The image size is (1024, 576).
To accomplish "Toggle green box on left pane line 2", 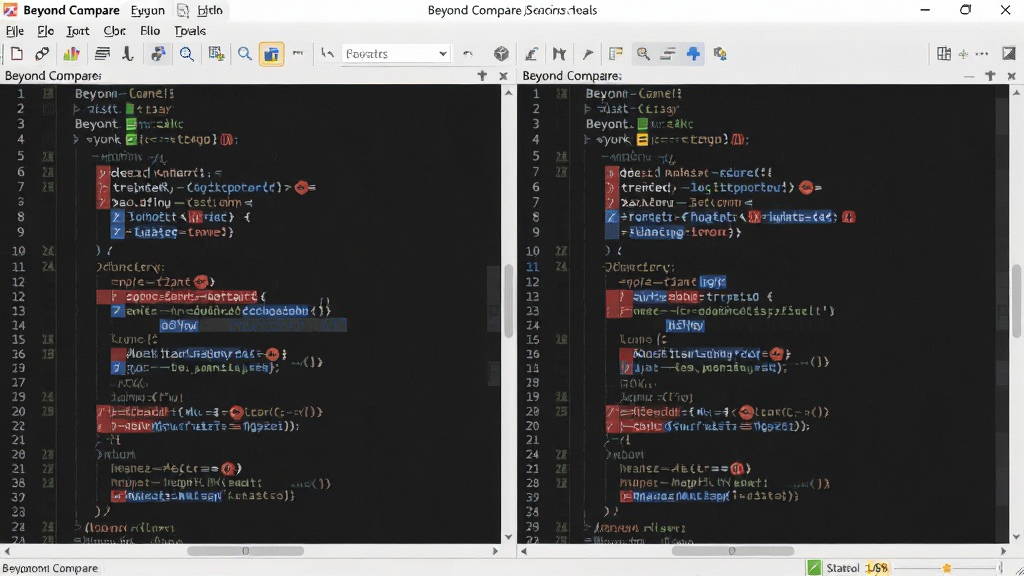I will coord(130,109).
